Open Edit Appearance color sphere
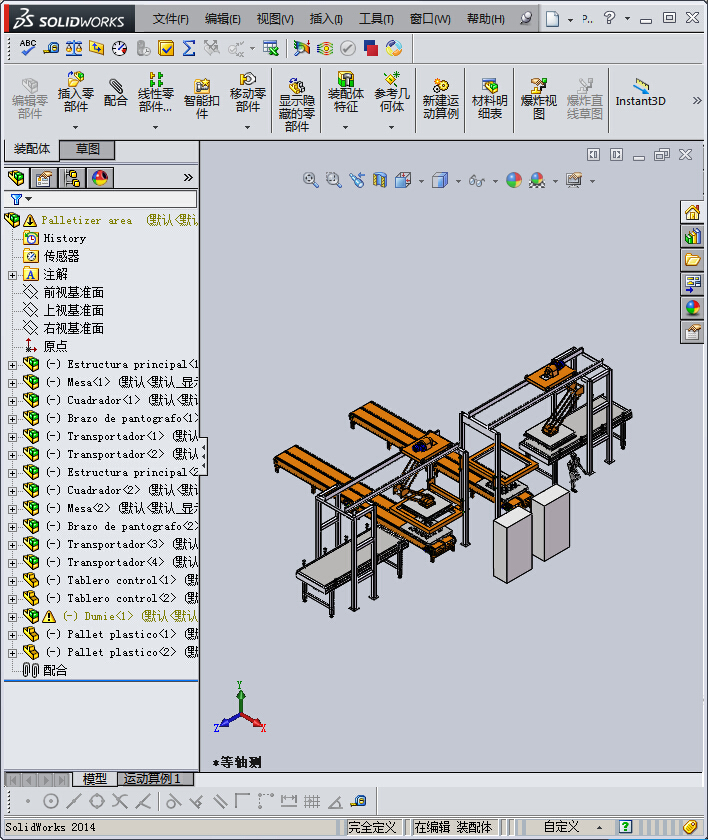Image resolution: width=708 pixels, height=840 pixels. click(x=514, y=180)
